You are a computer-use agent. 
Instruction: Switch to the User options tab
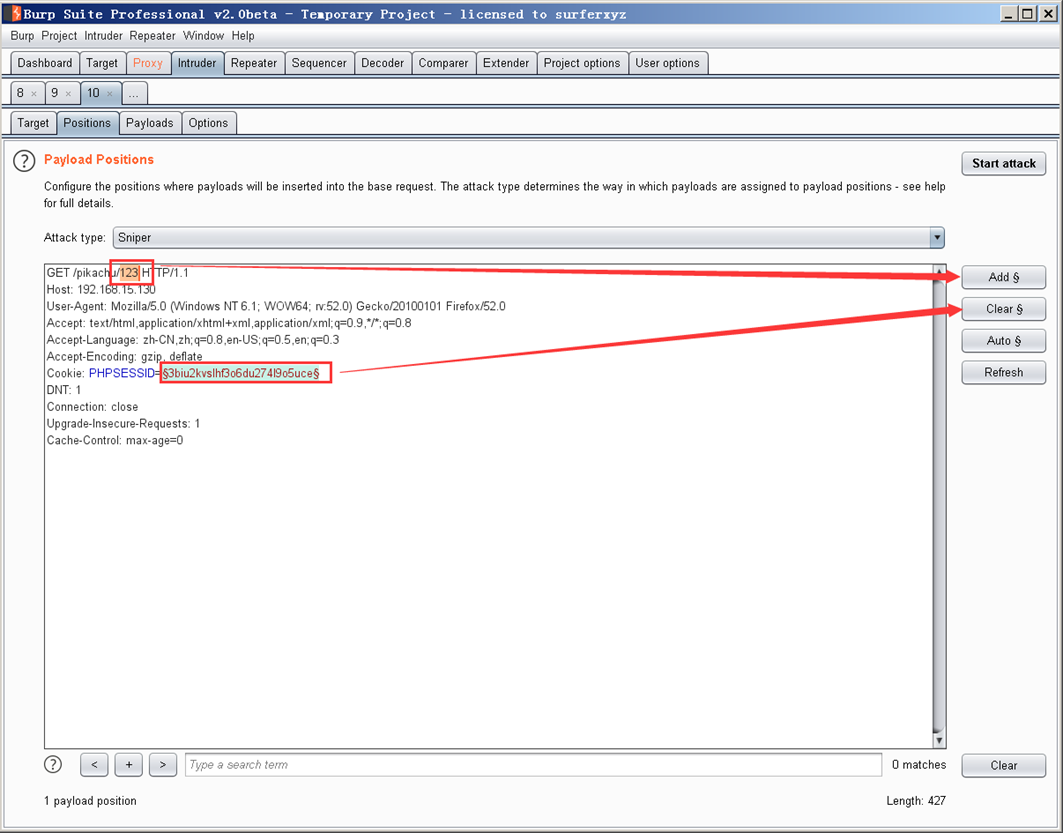click(x=667, y=63)
